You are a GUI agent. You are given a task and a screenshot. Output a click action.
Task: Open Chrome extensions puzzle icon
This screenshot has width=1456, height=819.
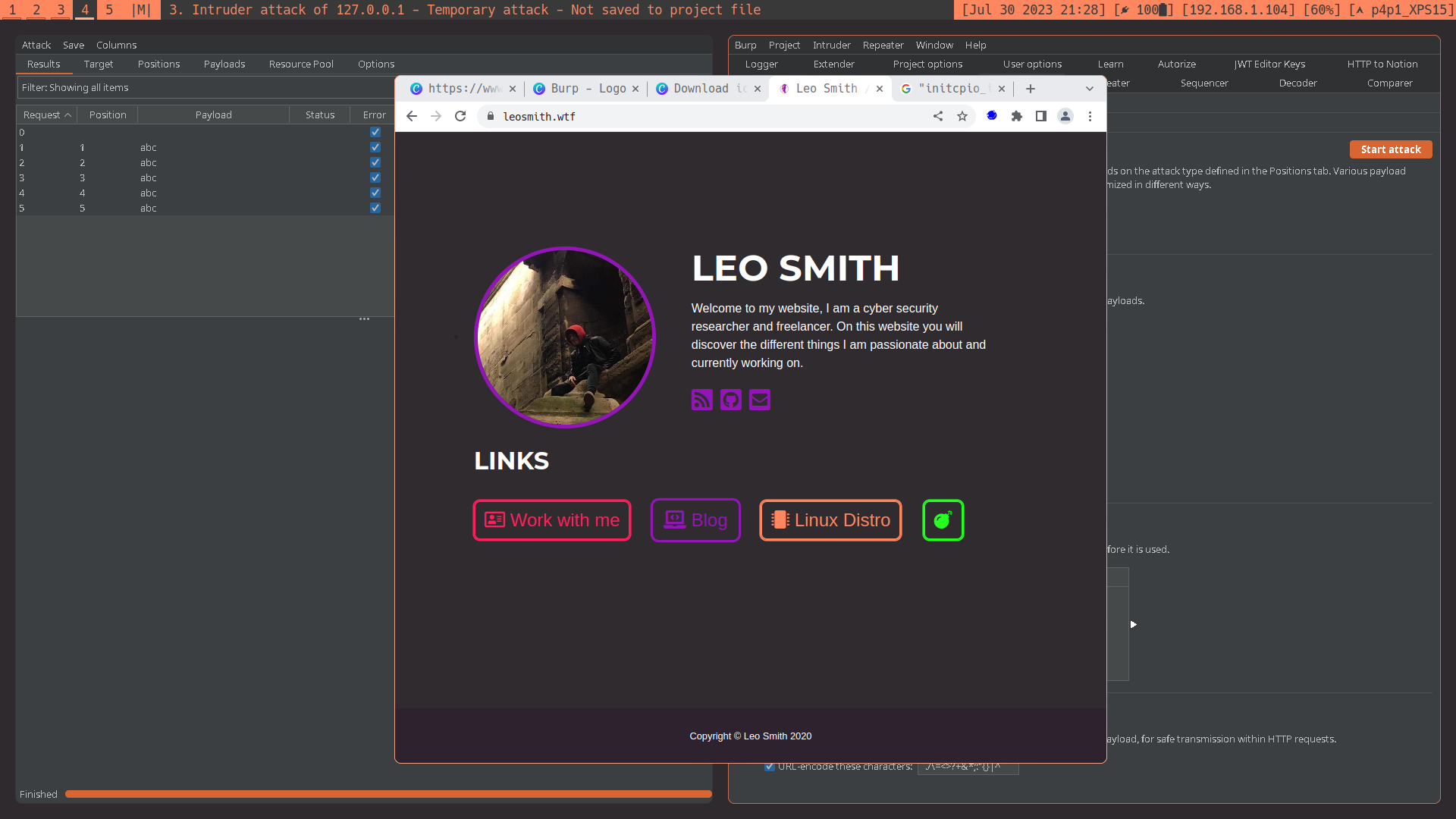tap(1017, 116)
